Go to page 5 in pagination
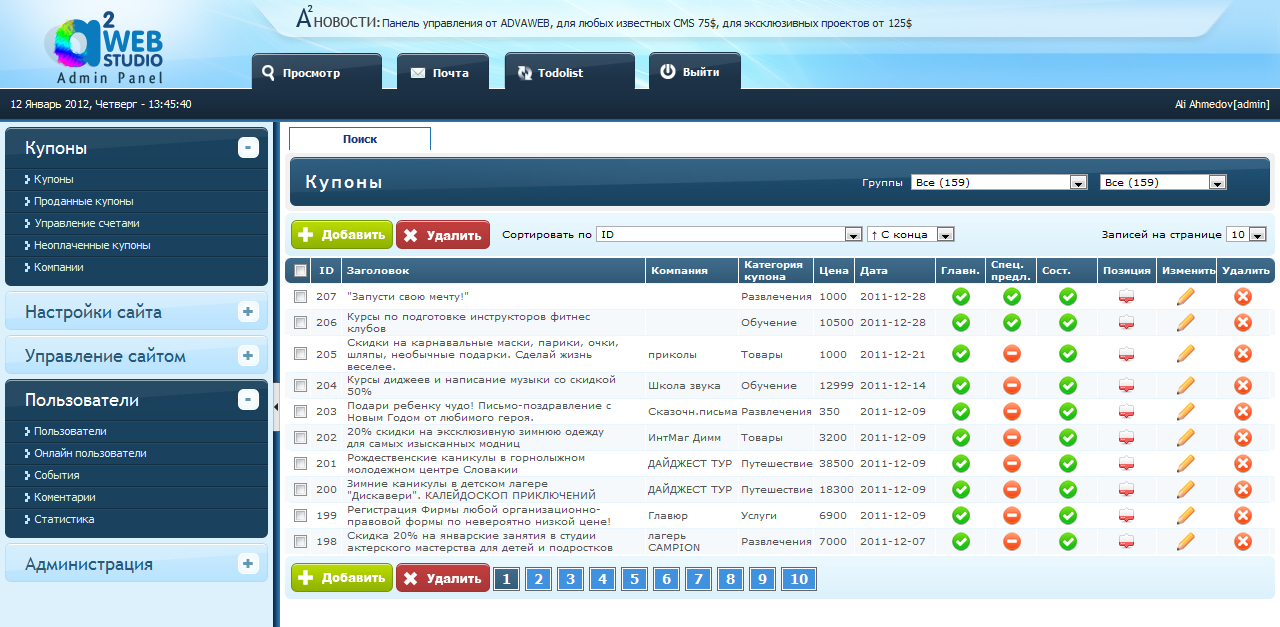This screenshot has width=1280, height=627. click(634, 579)
